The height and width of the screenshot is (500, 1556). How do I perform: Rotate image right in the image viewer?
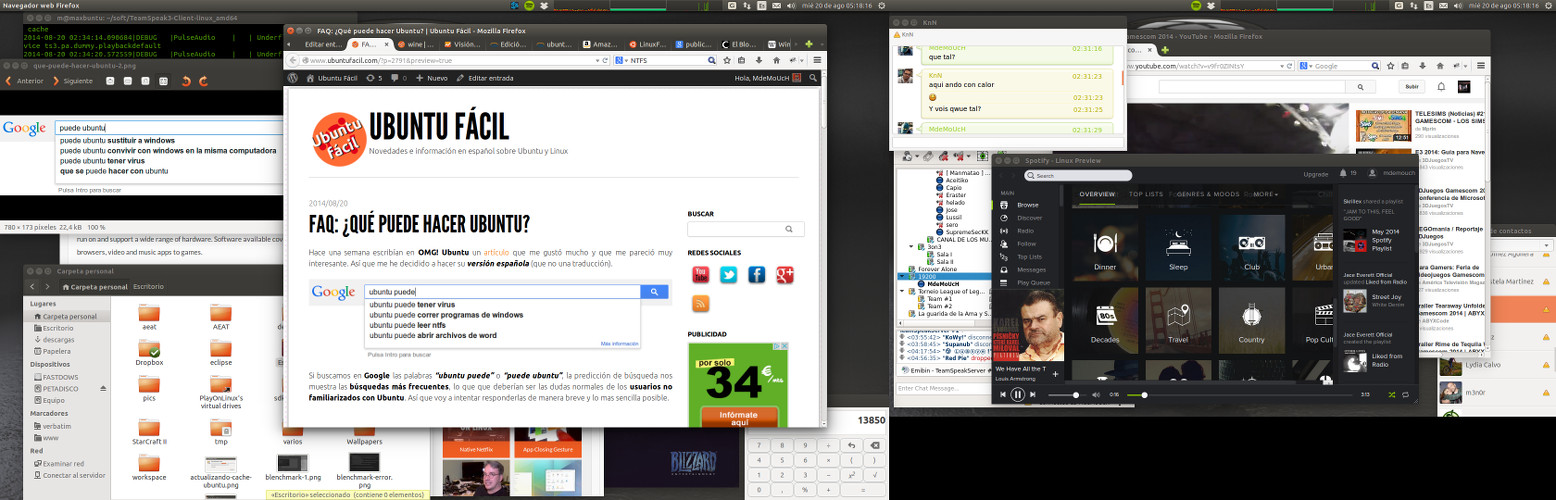(204, 81)
